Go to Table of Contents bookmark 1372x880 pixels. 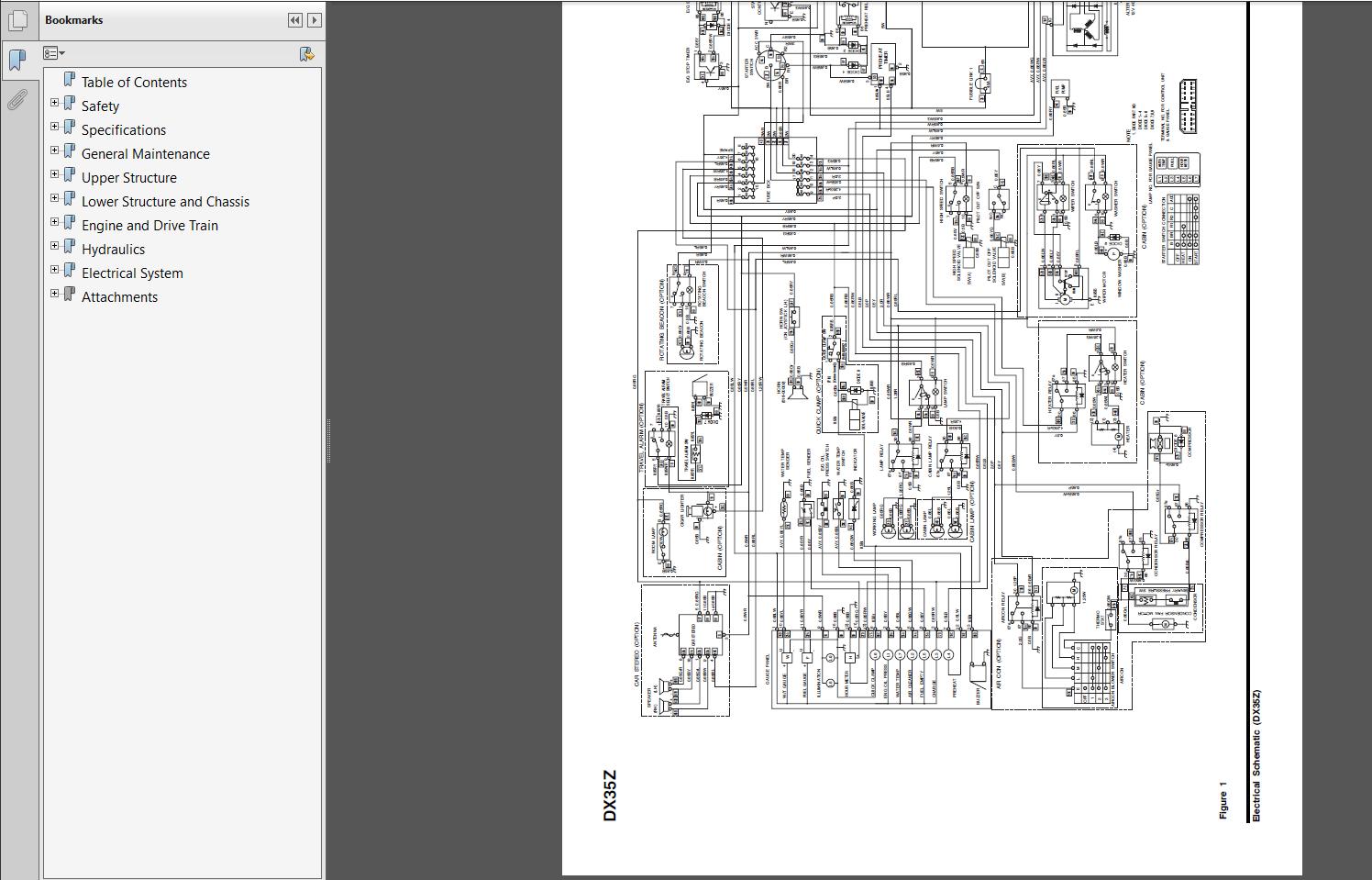[x=134, y=83]
